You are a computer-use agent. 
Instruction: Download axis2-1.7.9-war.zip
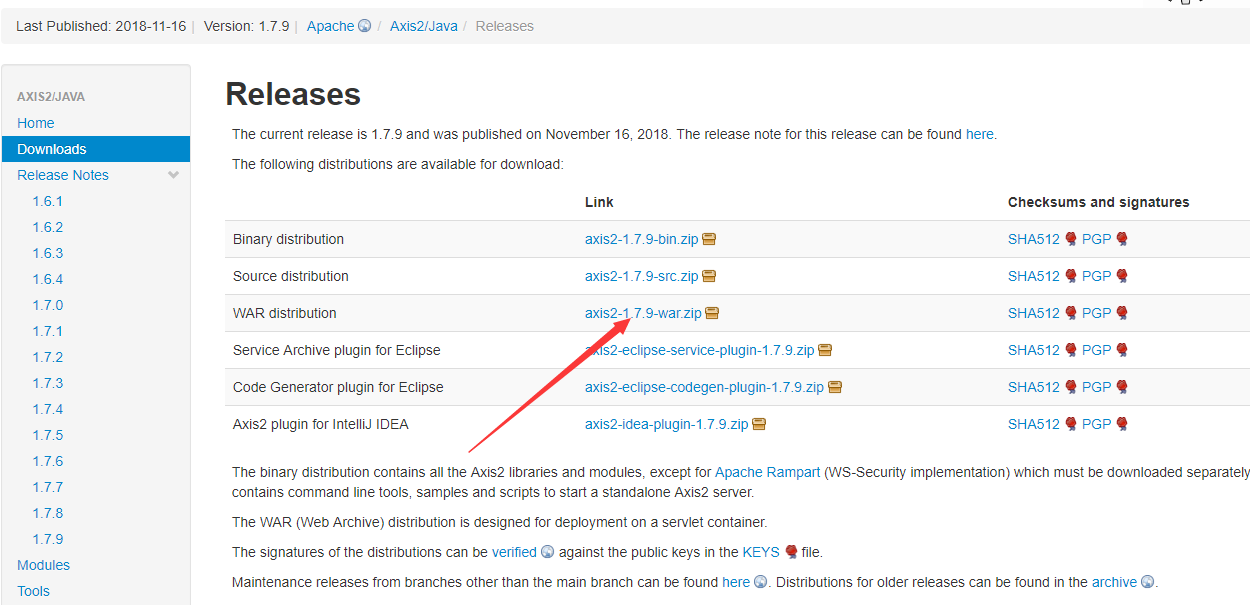pos(643,313)
